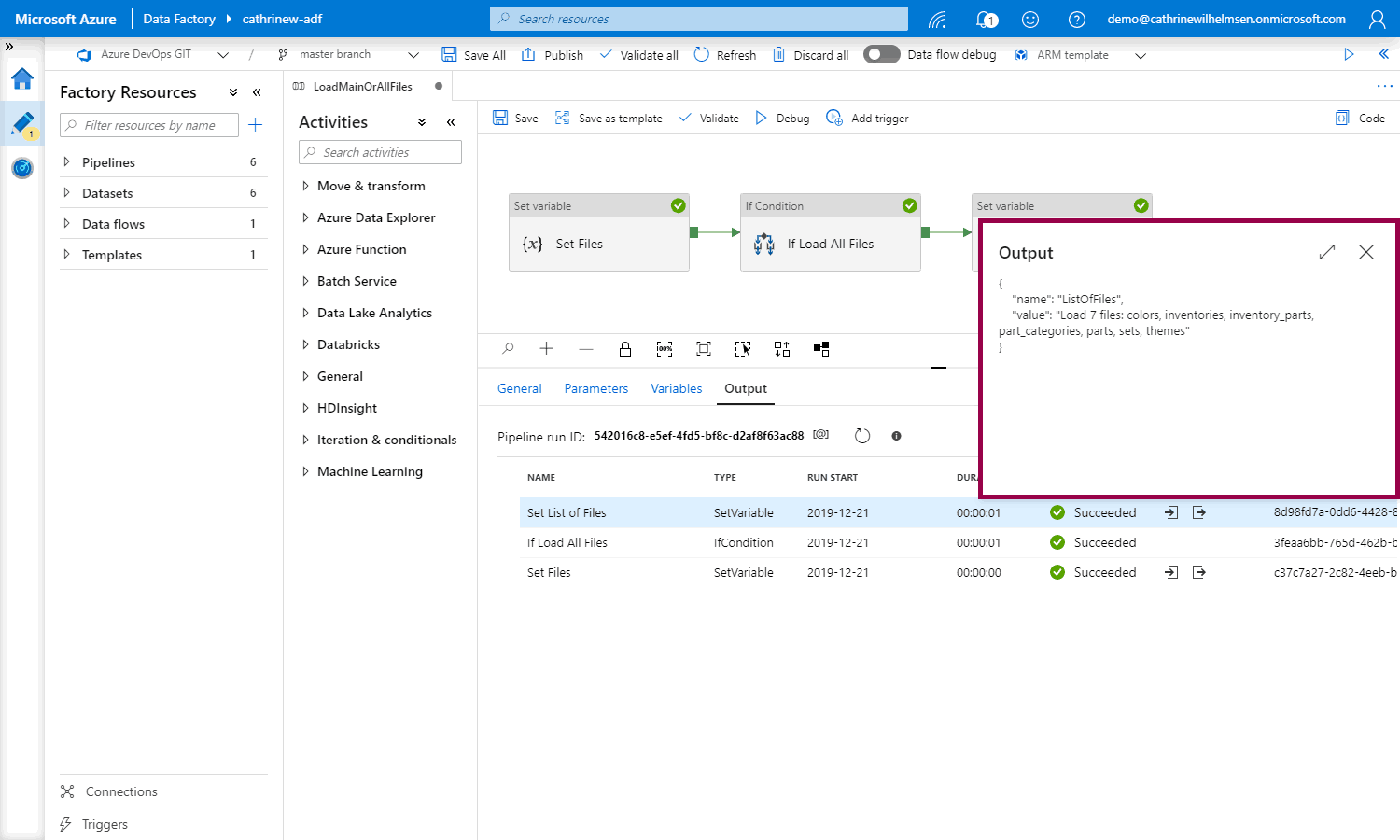Expand the Pipelines tree node
Image resolution: width=1400 pixels, height=840 pixels.
(66, 162)
